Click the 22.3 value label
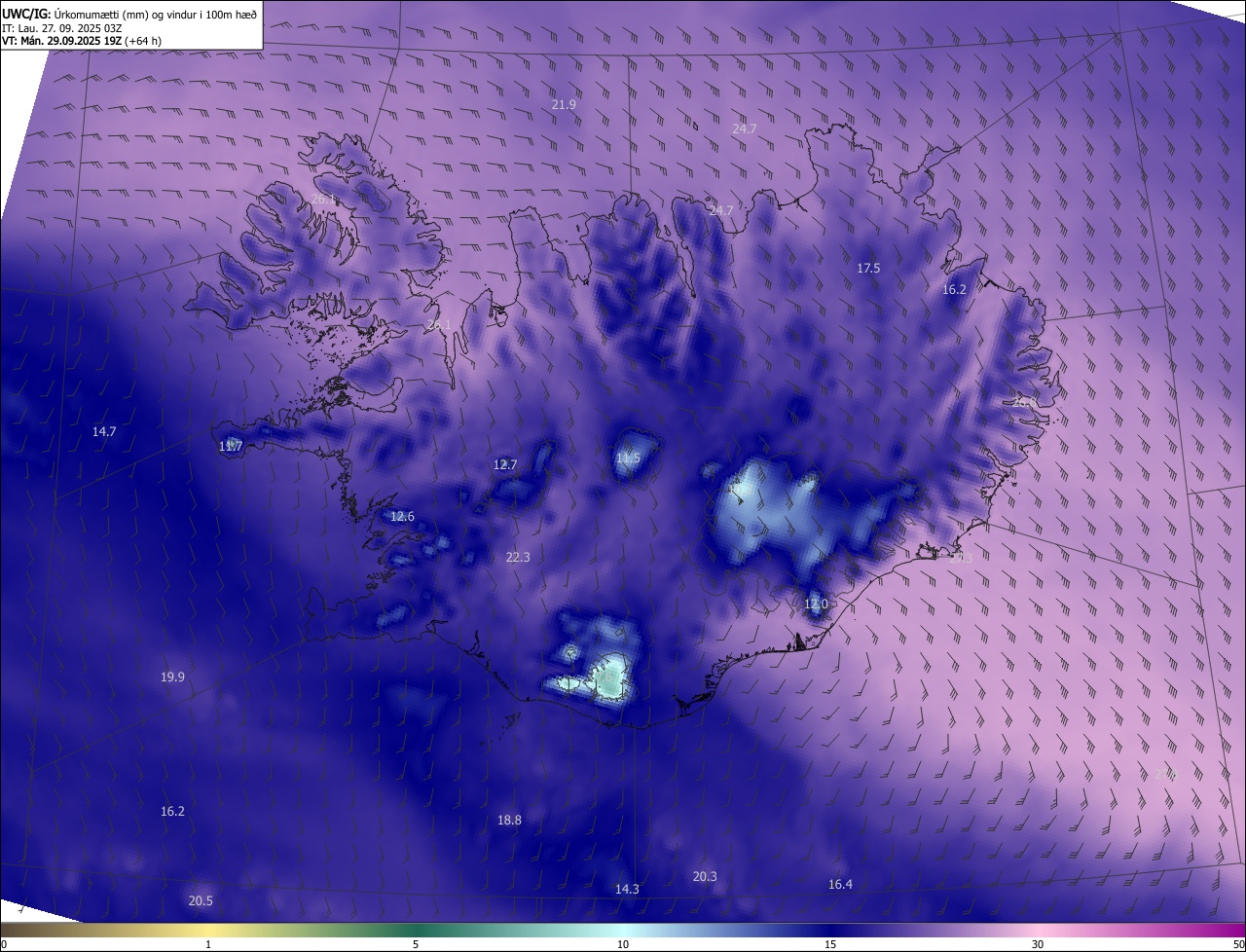The height and width of the screenshot is (952, 1246). point(518,557)
